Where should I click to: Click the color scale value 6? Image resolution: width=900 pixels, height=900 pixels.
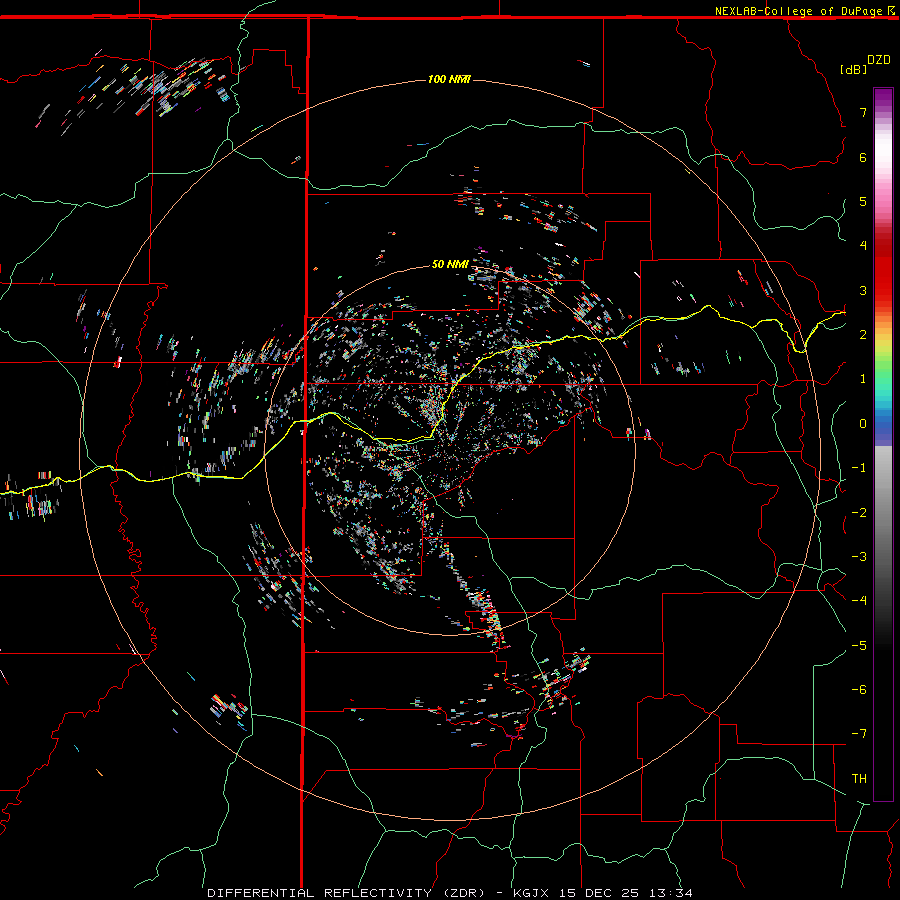(x=863, y=157)
